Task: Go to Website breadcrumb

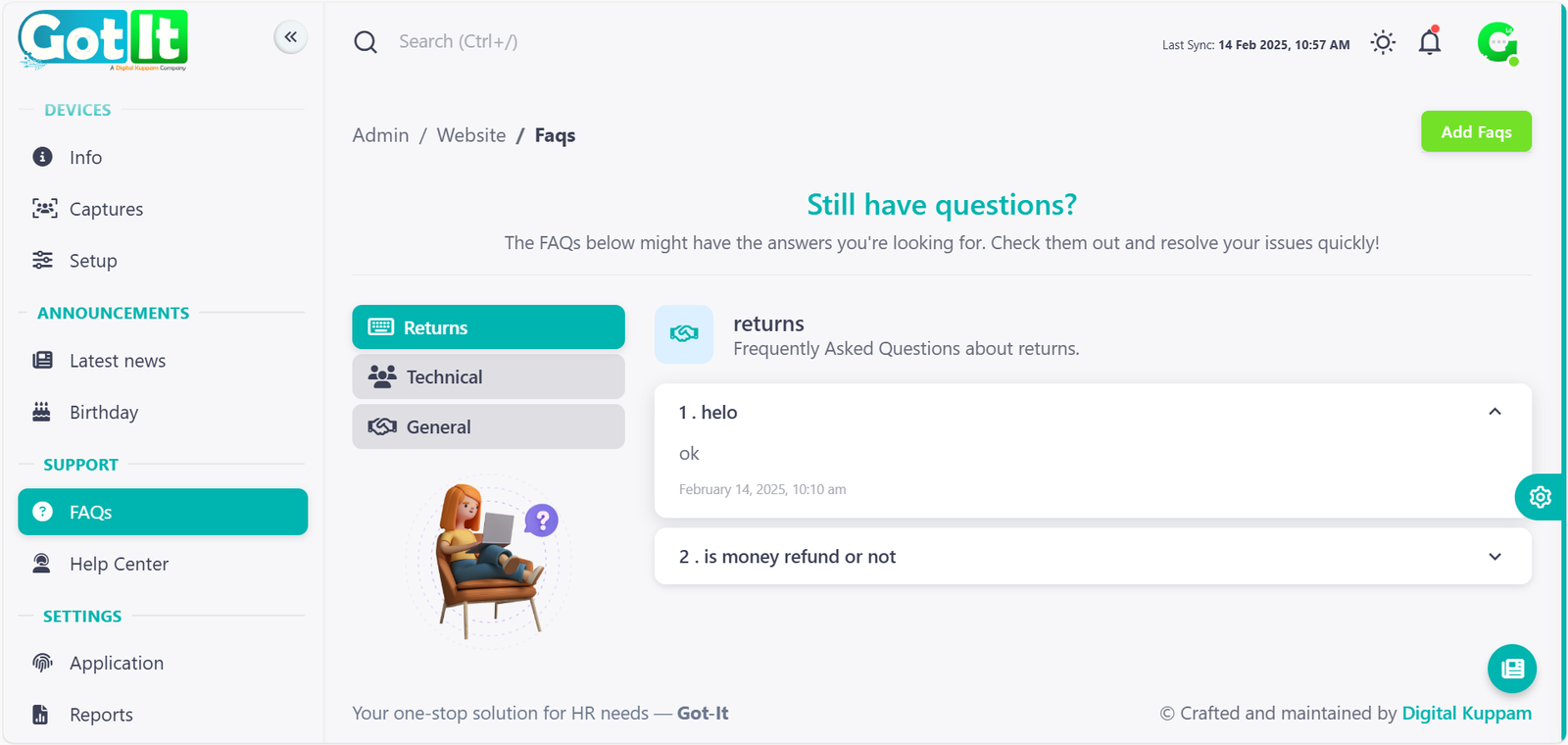Action: [471, 135]
